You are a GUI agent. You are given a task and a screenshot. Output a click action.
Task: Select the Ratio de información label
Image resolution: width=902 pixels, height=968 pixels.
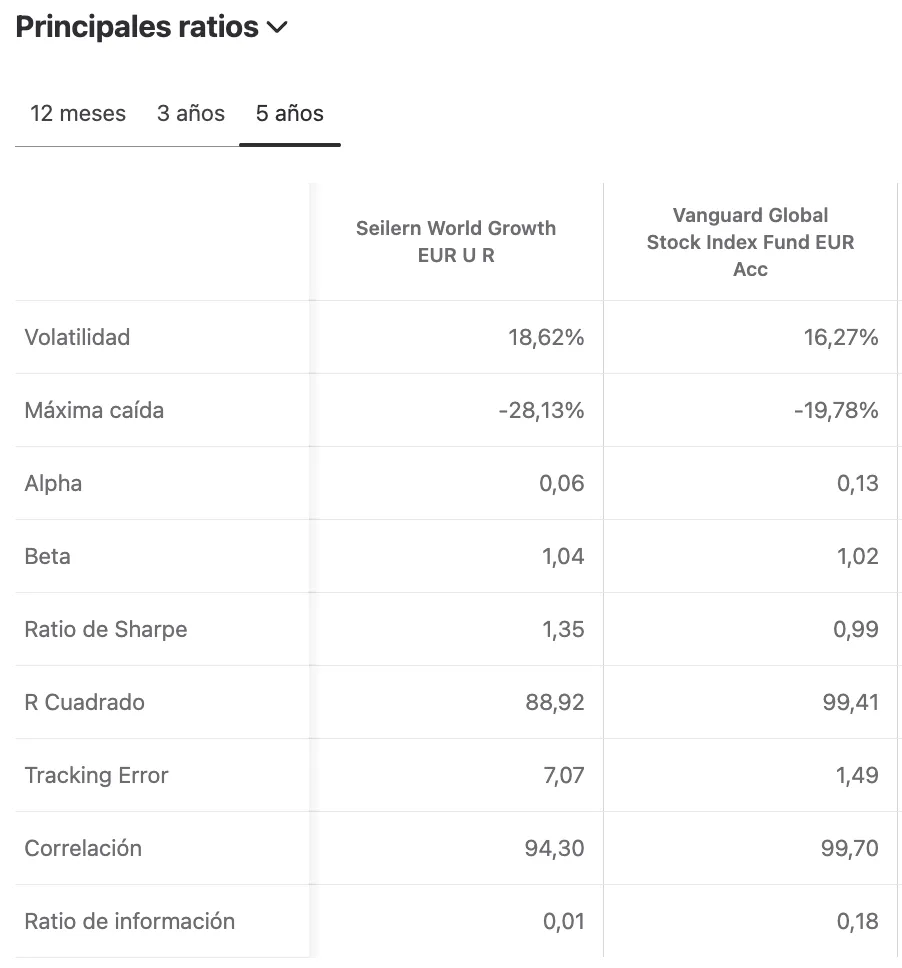[x=130, y=921]
